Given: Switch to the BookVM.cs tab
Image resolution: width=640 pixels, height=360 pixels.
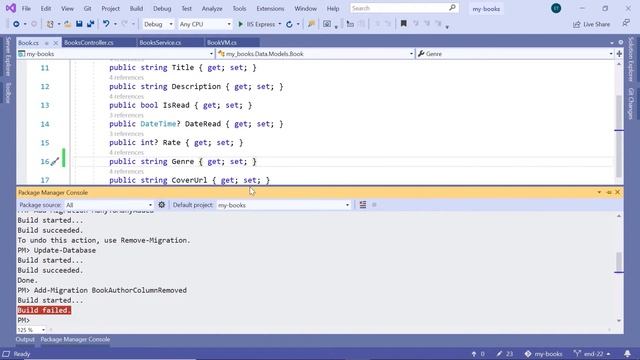Looking at the screenshot, I should [x=222, y=42].
